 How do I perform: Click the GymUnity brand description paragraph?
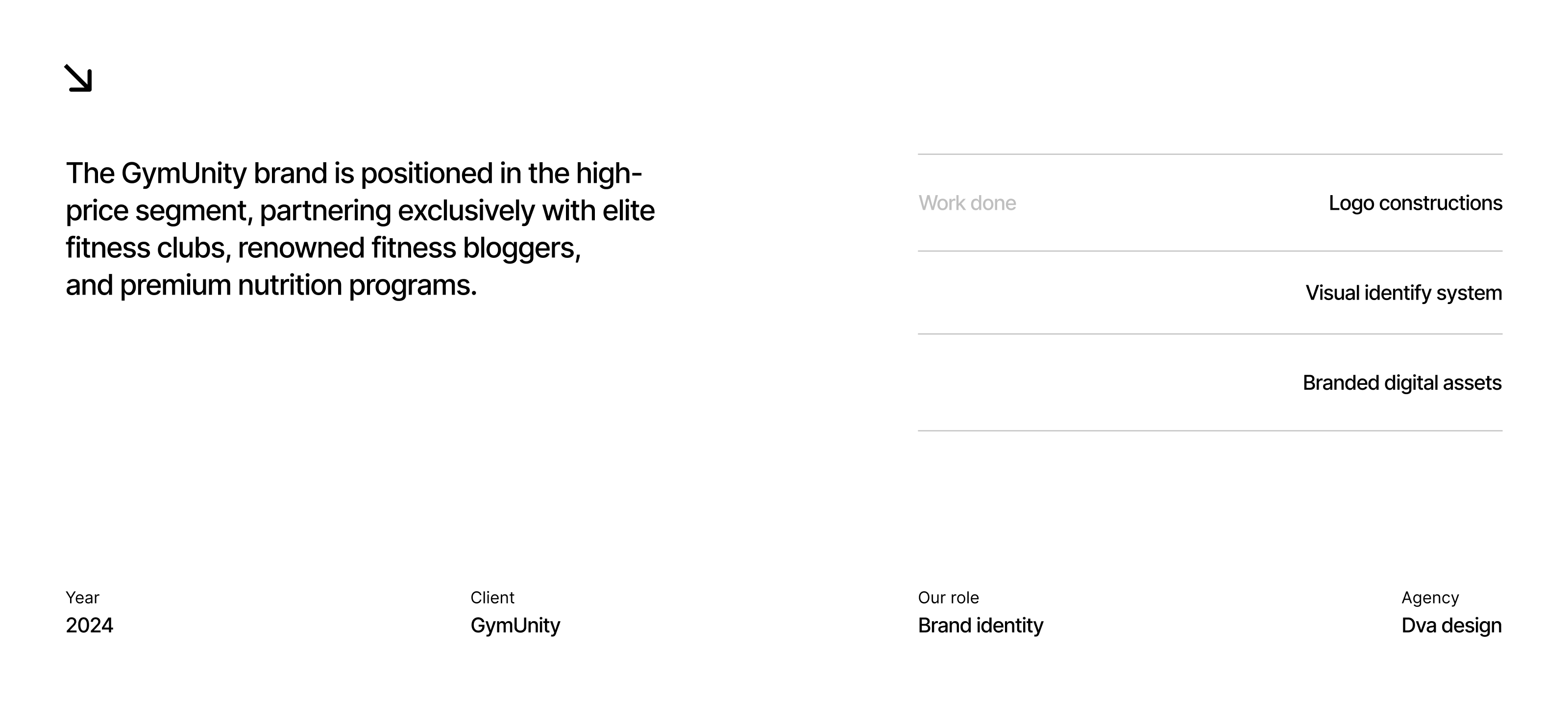[x=359, y=229]
